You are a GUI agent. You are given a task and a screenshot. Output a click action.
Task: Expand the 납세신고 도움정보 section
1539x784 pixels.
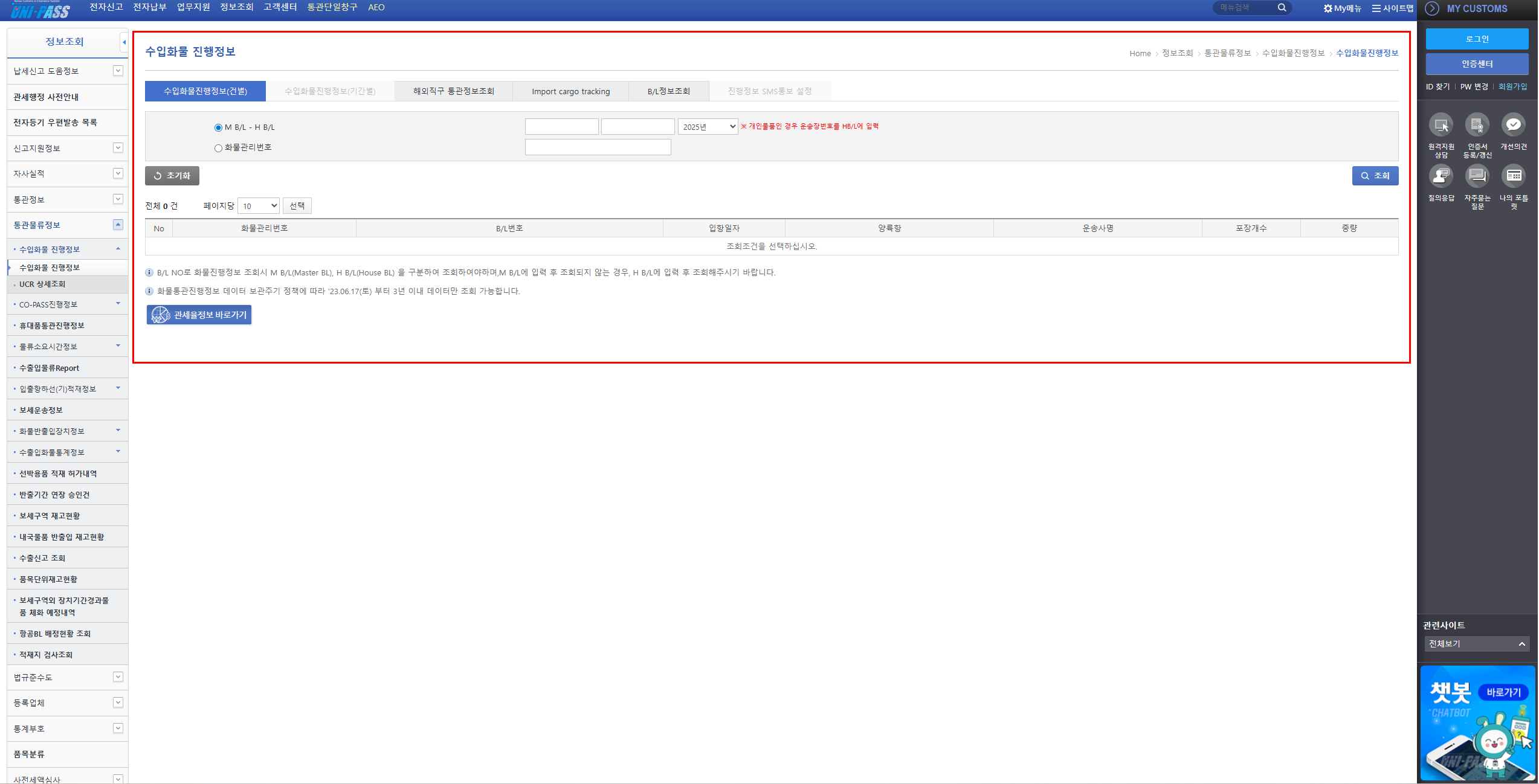pyautogui.click(x=118, y=71)
